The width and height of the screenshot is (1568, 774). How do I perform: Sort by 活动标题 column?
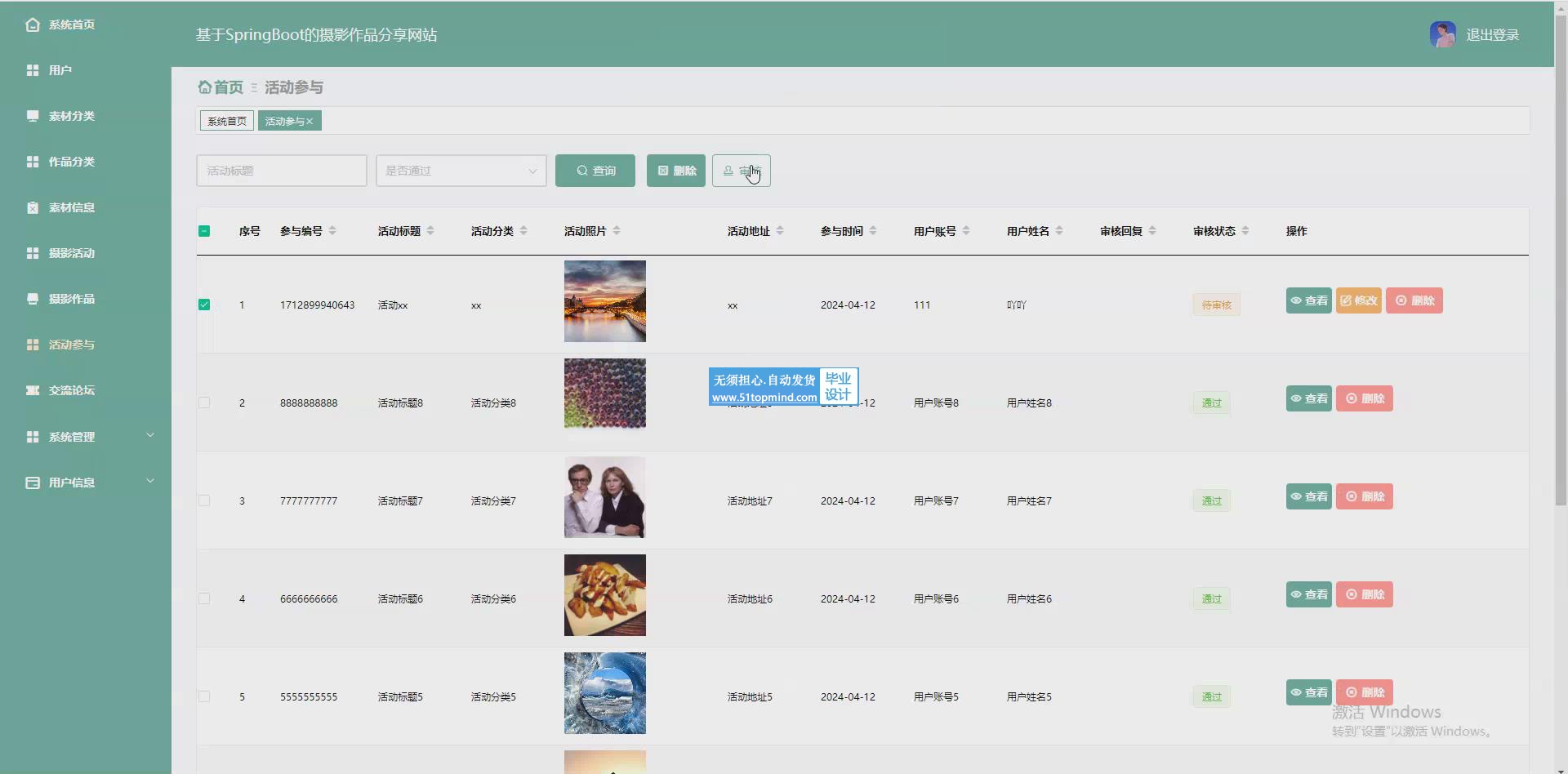pos(430,231)
